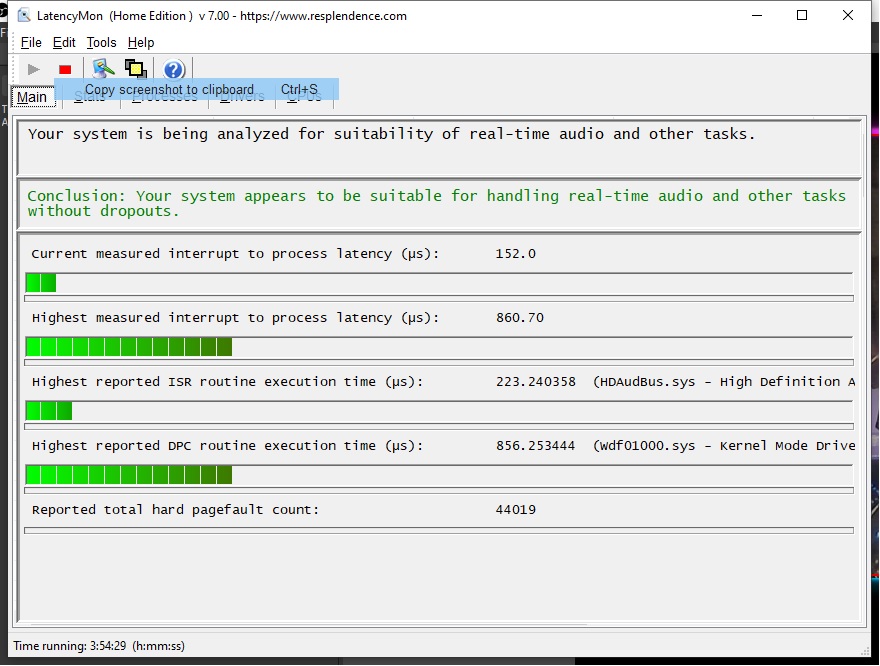Click the 'Highest reported DPC routine execution time' label
The height and width of the screenshot is (666, 880).
pos(227,445)
